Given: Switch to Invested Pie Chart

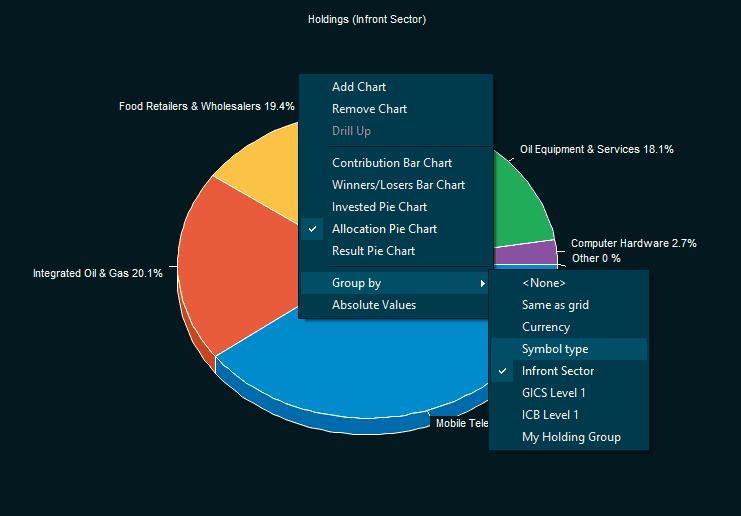Looking at the screenshot, I should [x=396, y=207].
